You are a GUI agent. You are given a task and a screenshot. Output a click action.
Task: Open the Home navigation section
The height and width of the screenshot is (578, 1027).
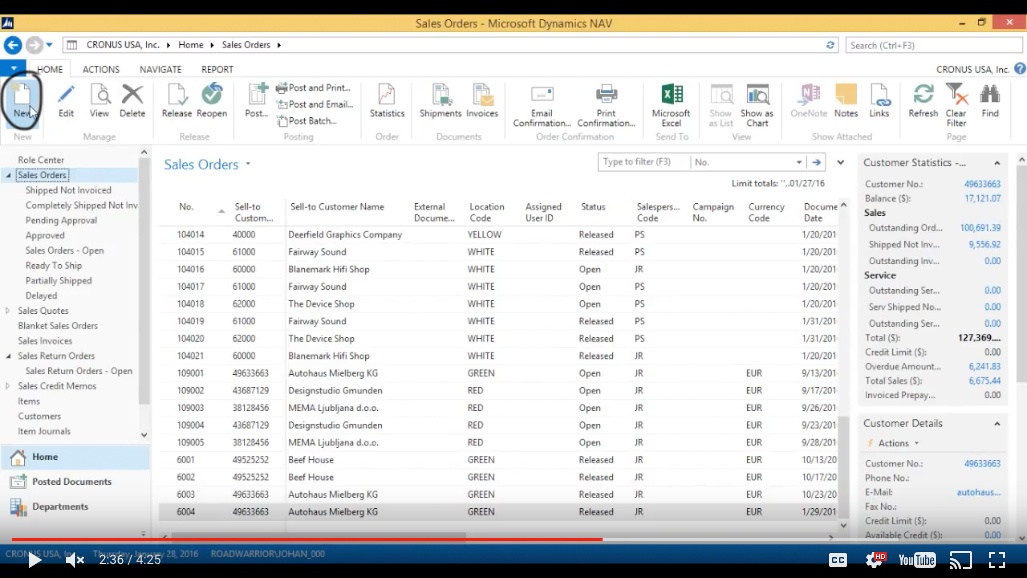click(x=75, y=457)
